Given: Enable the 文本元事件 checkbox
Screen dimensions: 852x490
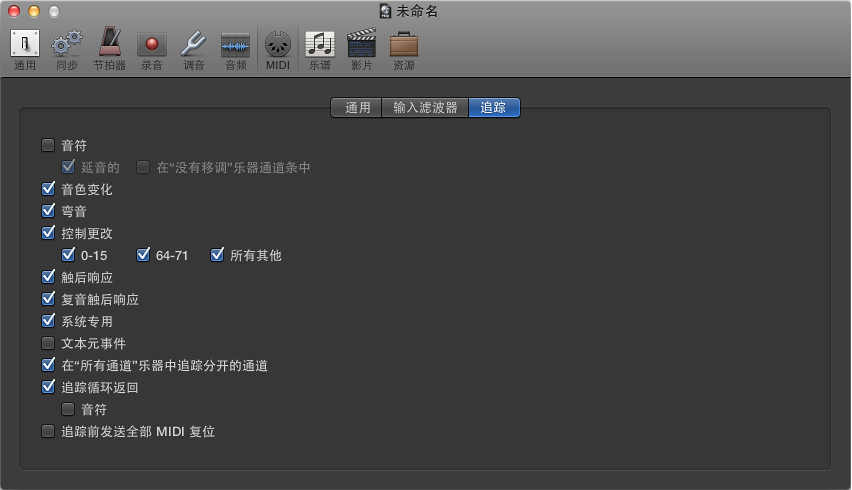Looking at the screenshot, I should (48, 343).
